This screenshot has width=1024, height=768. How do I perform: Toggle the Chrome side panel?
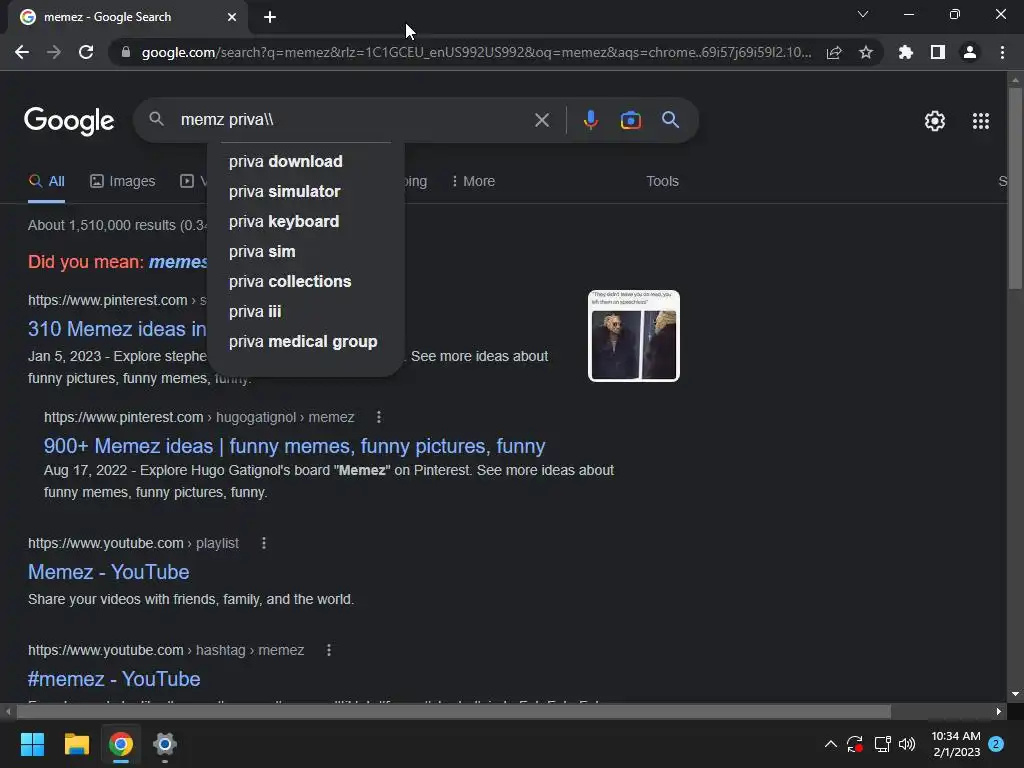(938, 52)
